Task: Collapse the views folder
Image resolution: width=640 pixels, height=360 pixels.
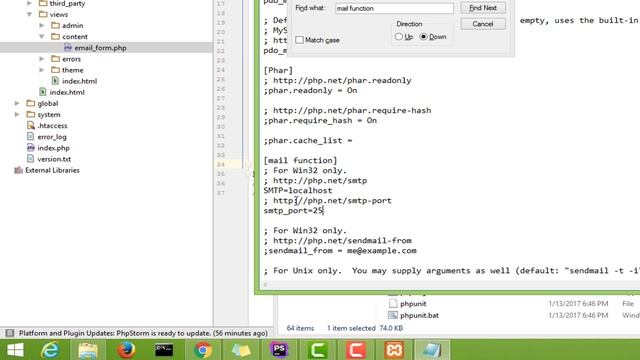Action: [x=29, y=14]
